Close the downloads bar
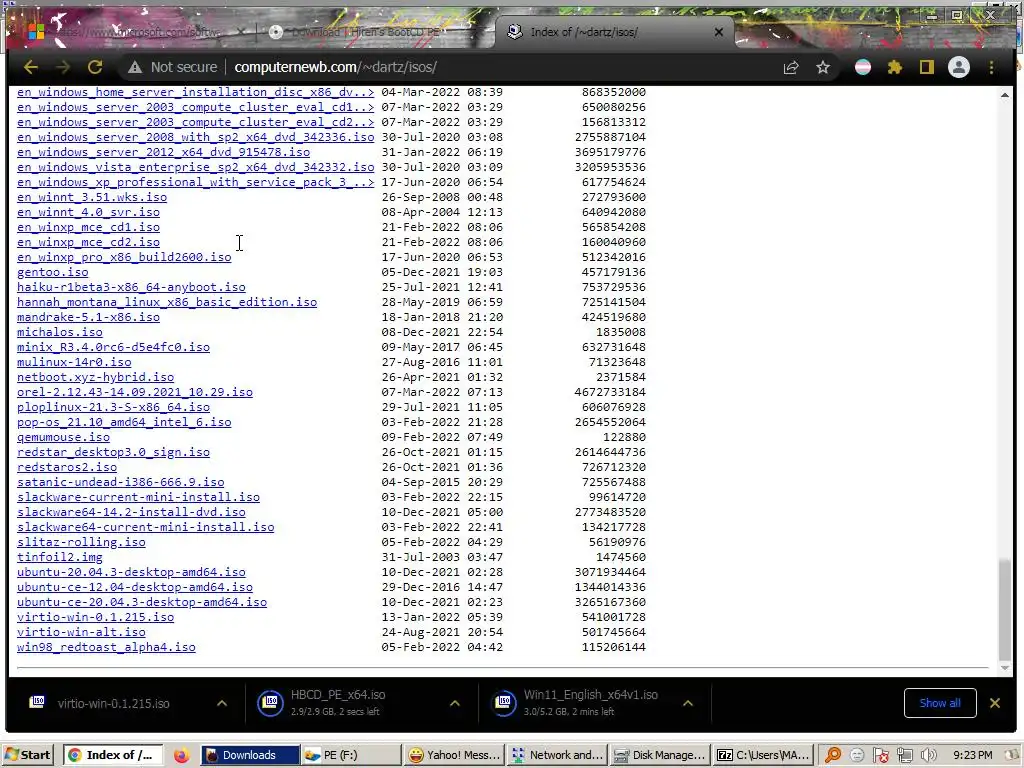1024x768 pixels. 995,703
